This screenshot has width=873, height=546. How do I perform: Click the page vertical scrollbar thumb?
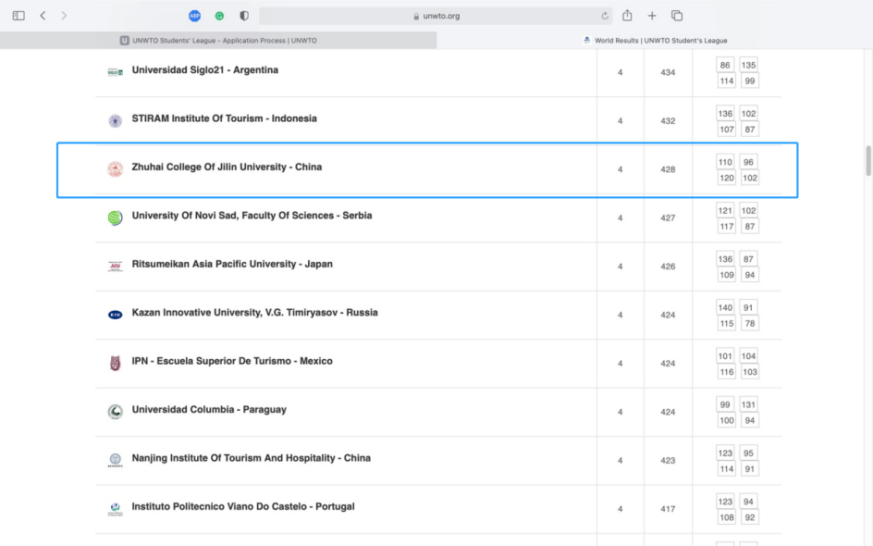(x=868, y=161)
